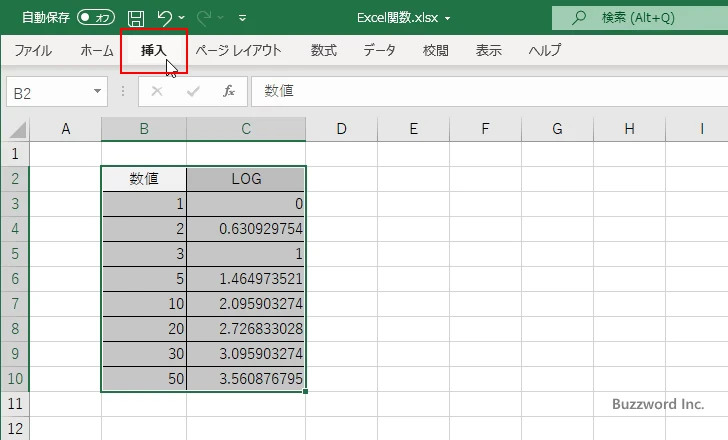Viewport: 728px width, 440px height.
Task: Click cell B6 containing 5
Action: click(144, 279)
